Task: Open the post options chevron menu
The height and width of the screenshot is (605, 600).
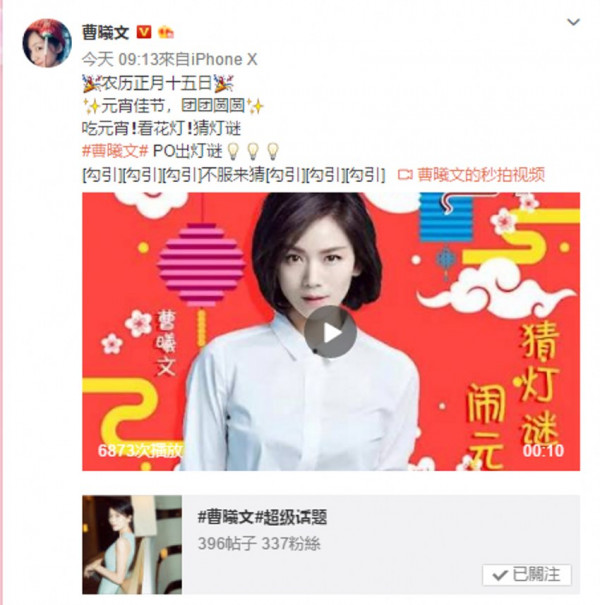Action: (573, 22)
